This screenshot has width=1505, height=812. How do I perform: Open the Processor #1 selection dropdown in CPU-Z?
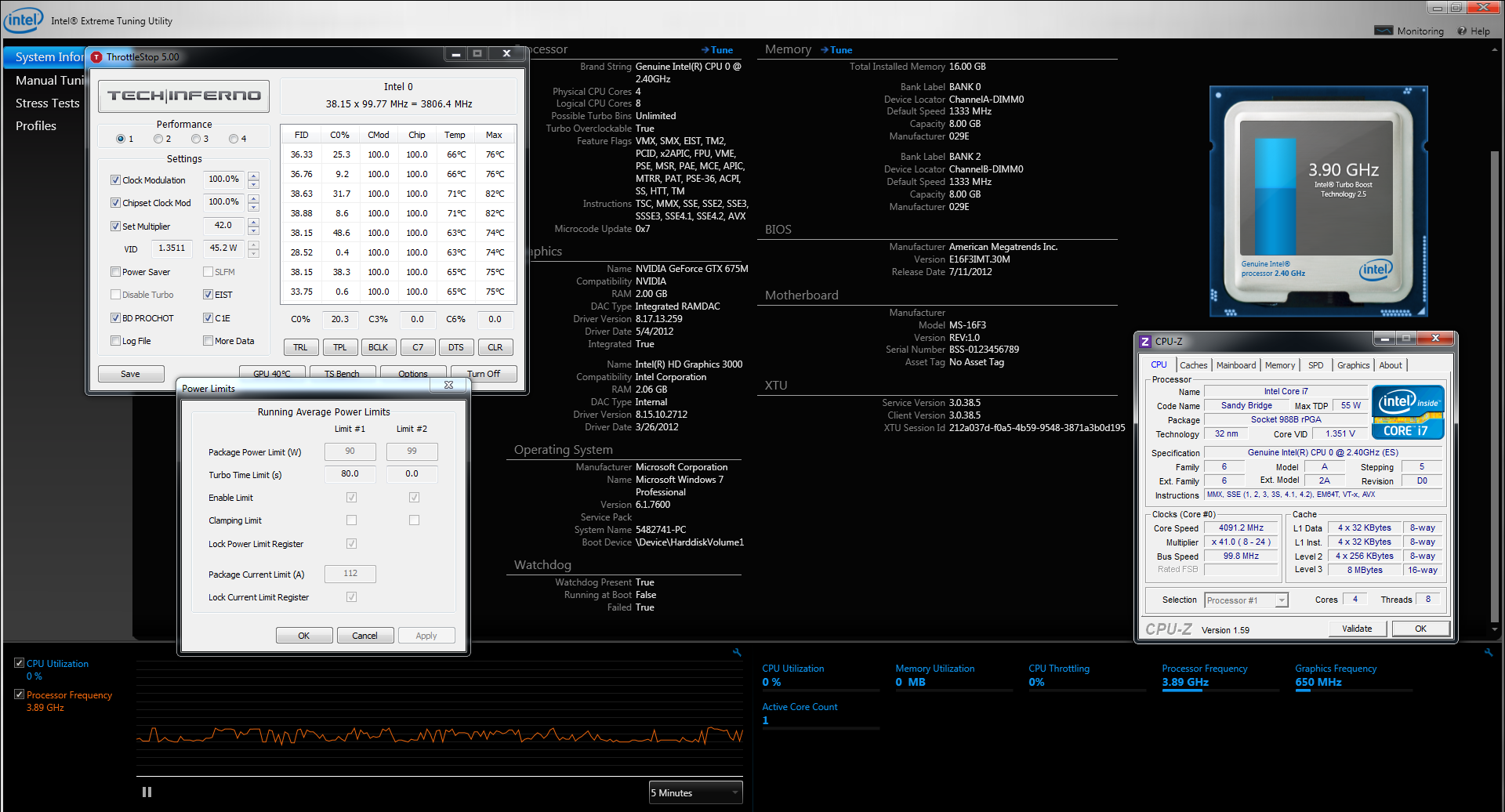[1246, 600]
